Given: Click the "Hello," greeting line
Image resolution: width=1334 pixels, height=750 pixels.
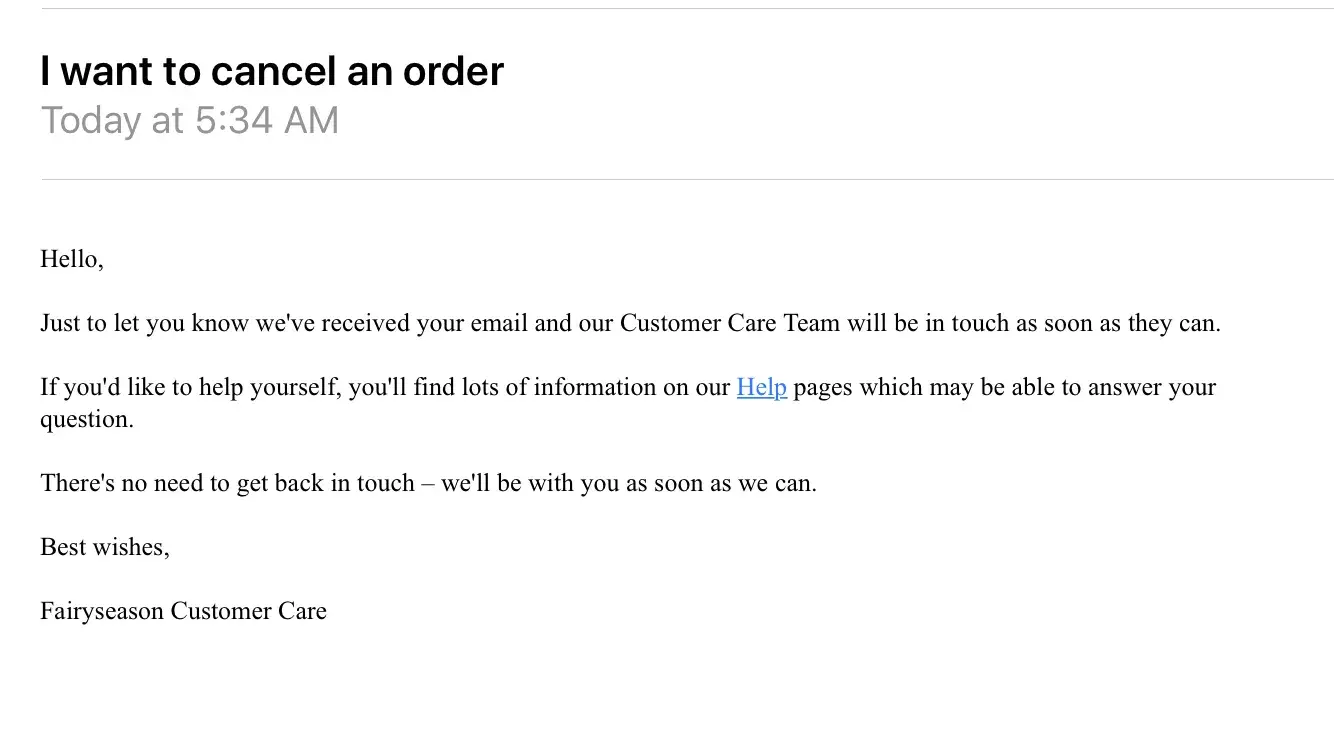Looking at the screenshot, I should 72,260.
